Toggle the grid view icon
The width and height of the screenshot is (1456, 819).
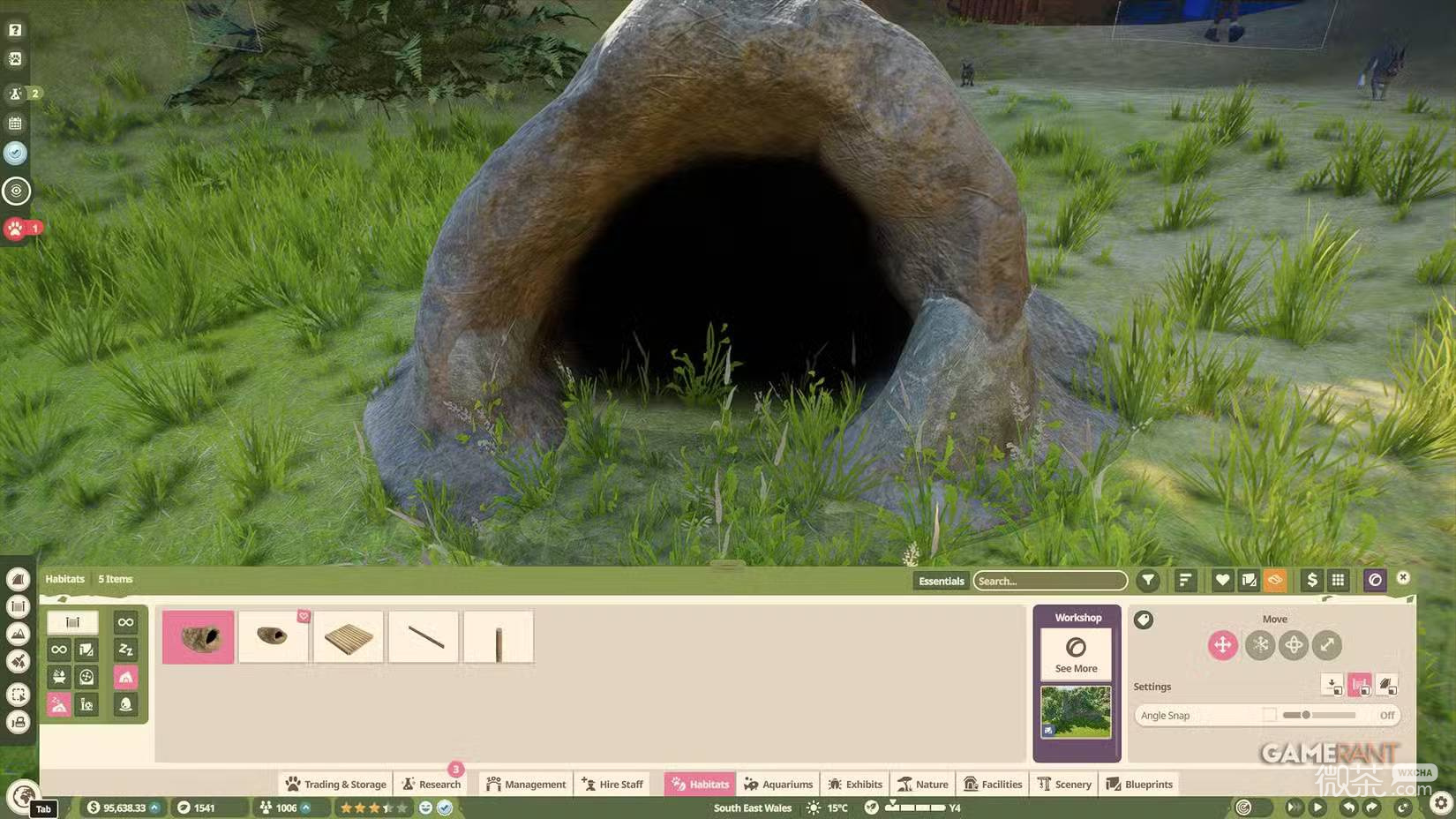tap(1339, 580)
